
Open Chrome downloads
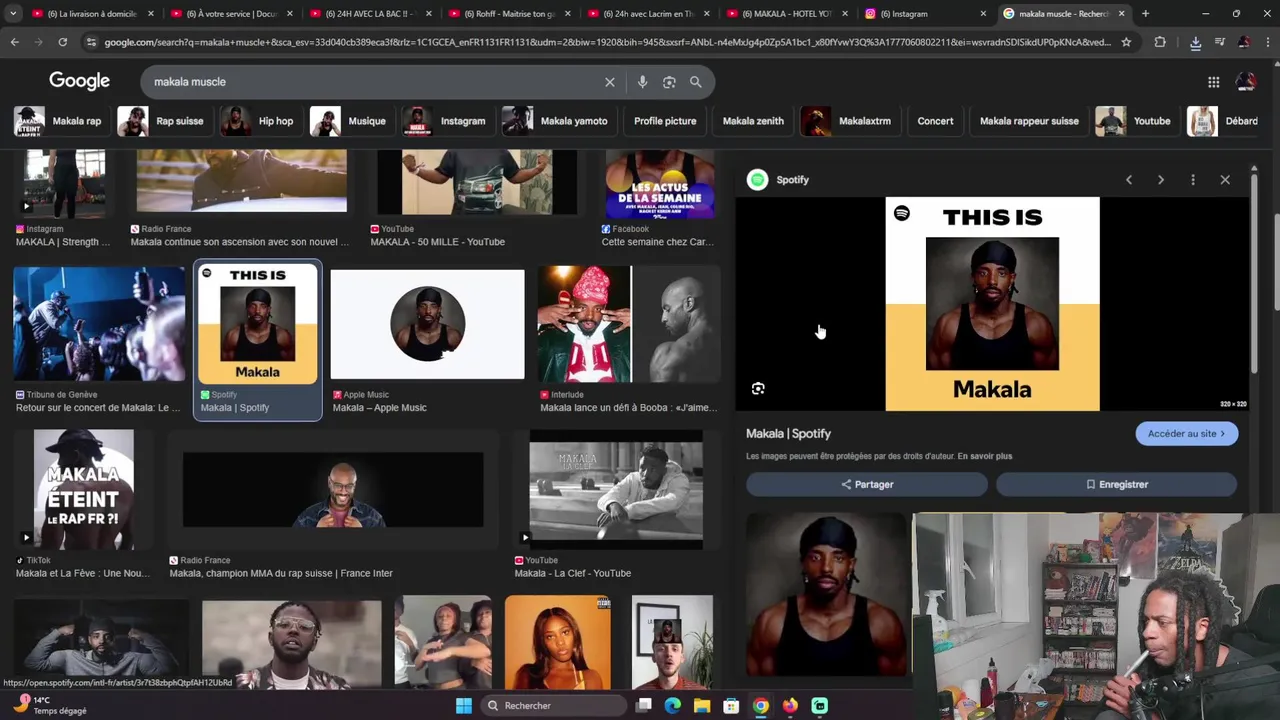tap(1195, 42)
